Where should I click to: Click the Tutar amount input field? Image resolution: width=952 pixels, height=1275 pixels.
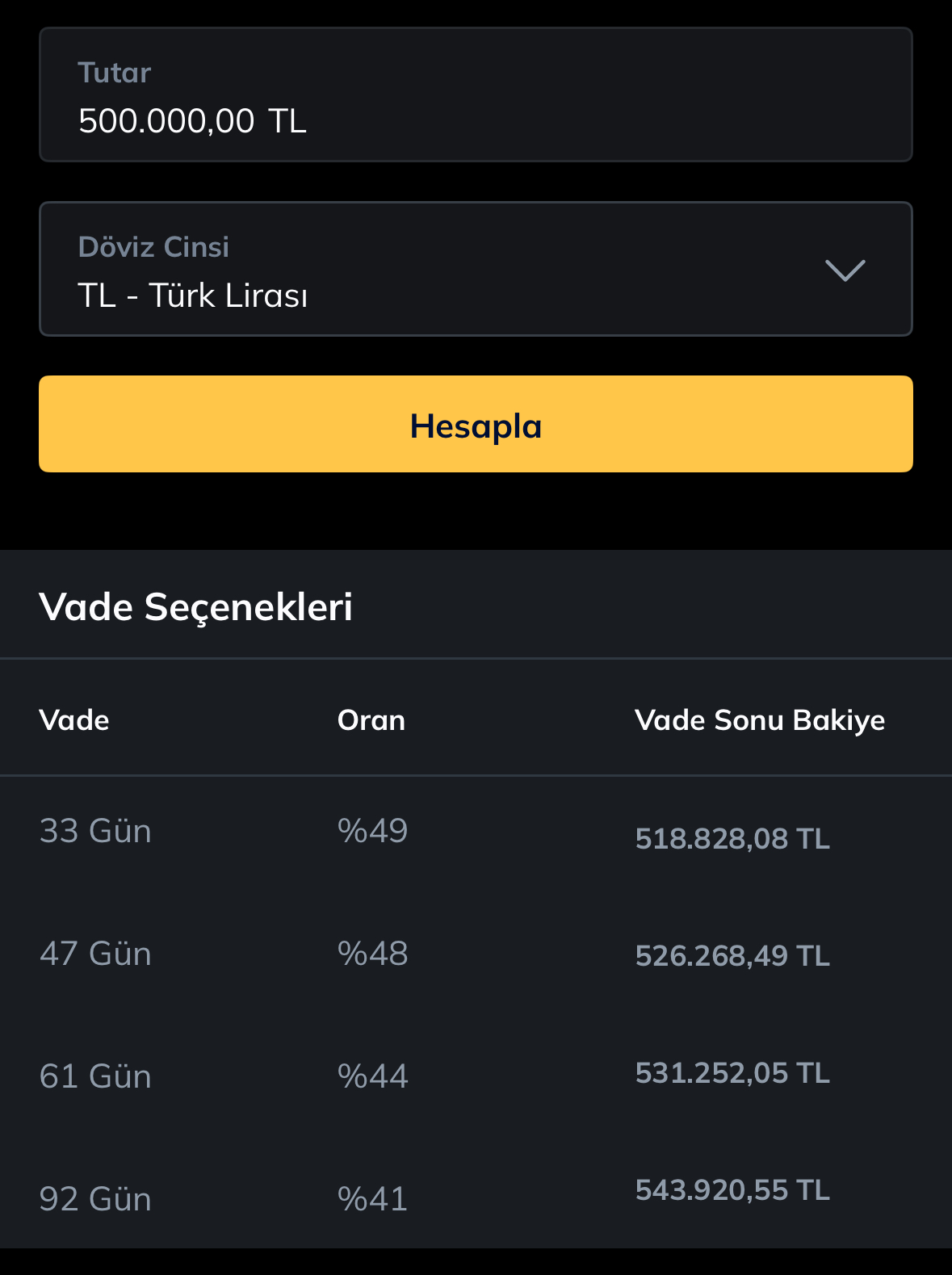pos(476,94)
